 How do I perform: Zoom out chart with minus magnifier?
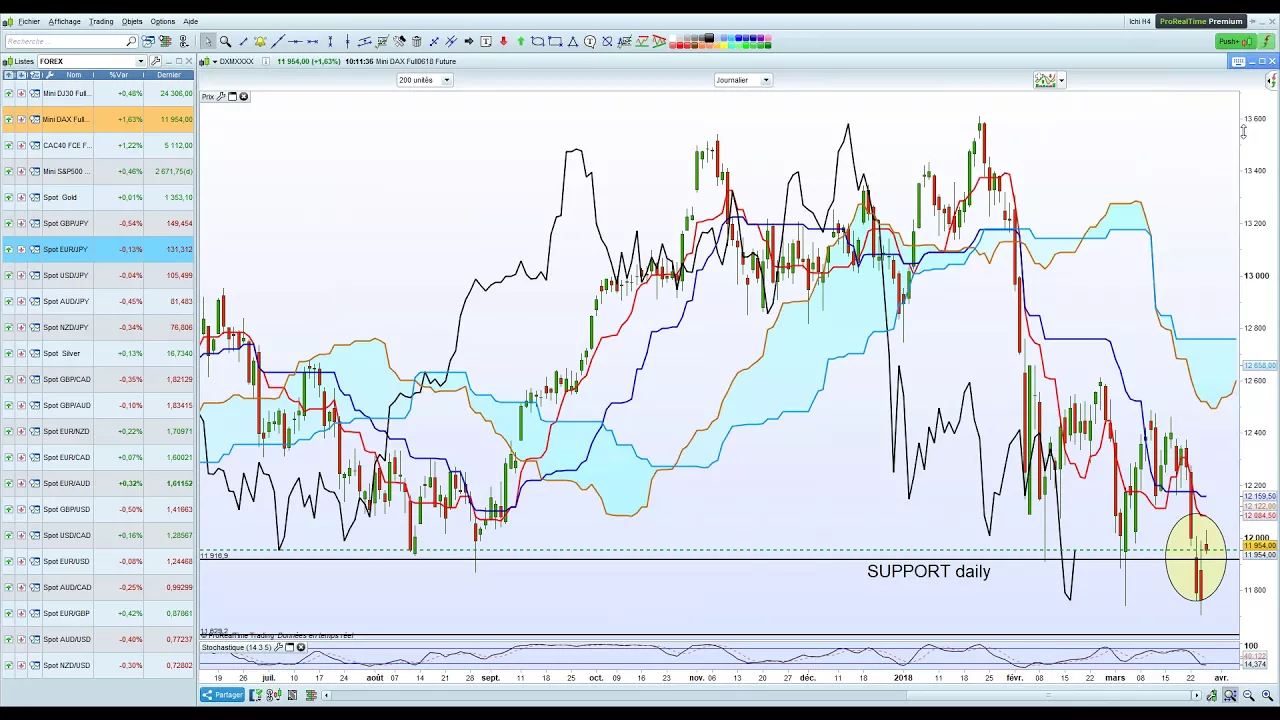pyautogui.click(x=1248, y=695)
